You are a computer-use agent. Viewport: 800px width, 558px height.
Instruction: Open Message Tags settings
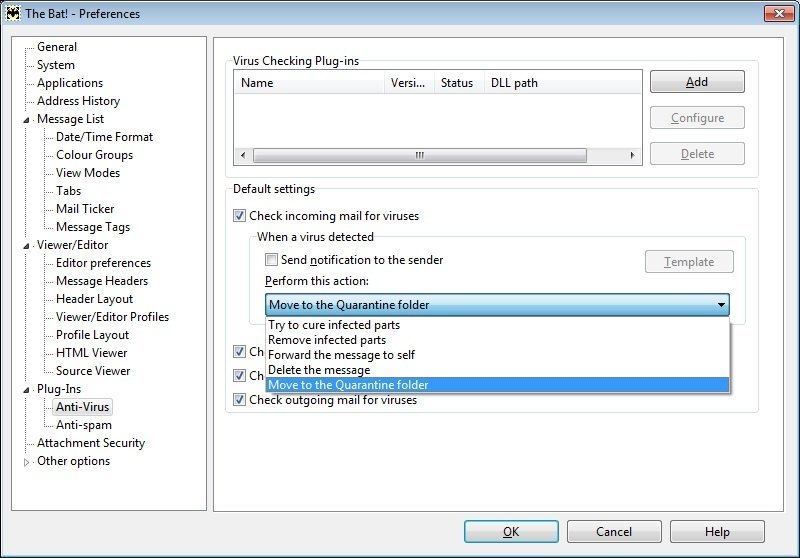(x=93, y=226)
